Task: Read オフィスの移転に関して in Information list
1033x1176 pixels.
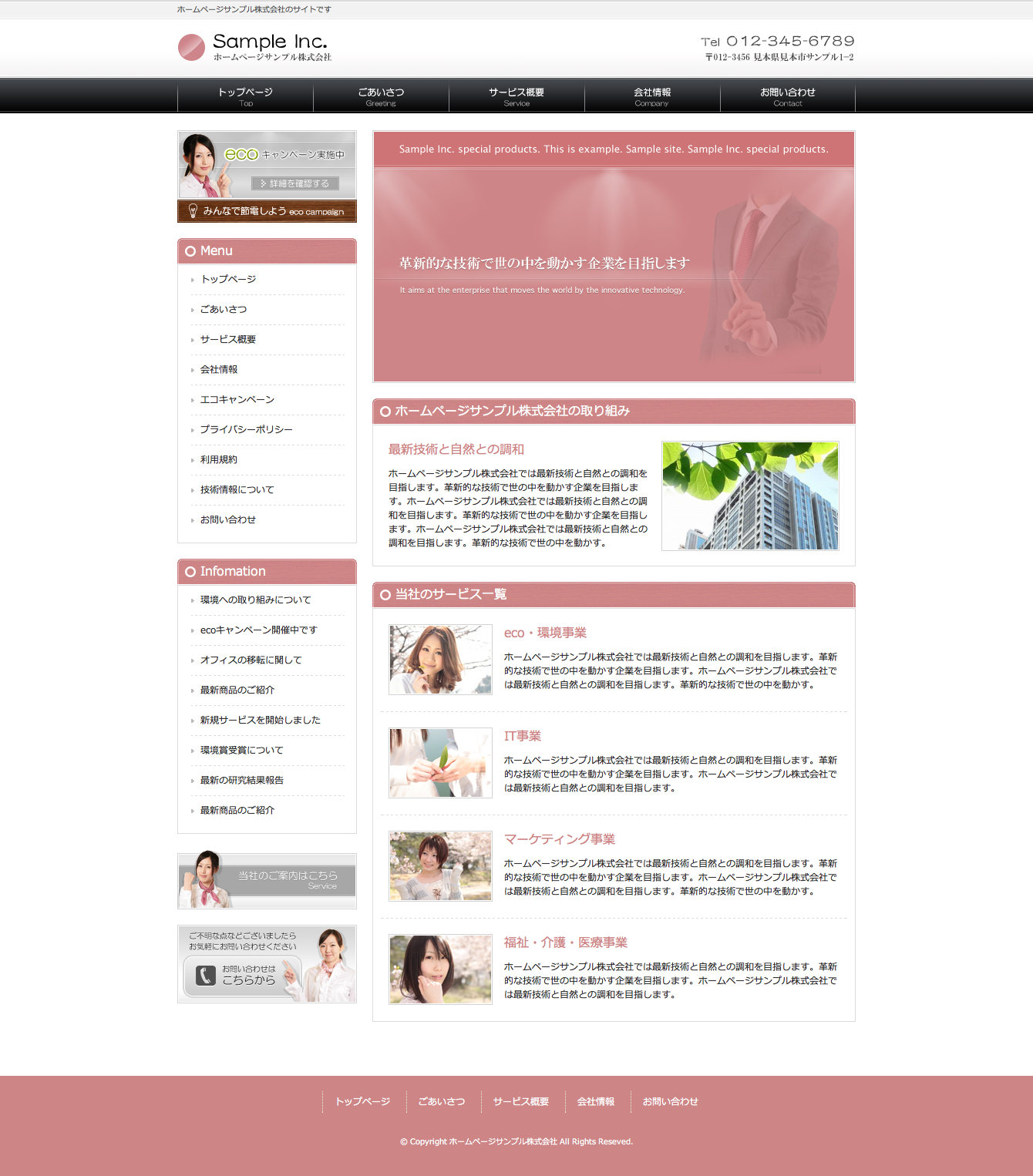Action: click(251, 660)
